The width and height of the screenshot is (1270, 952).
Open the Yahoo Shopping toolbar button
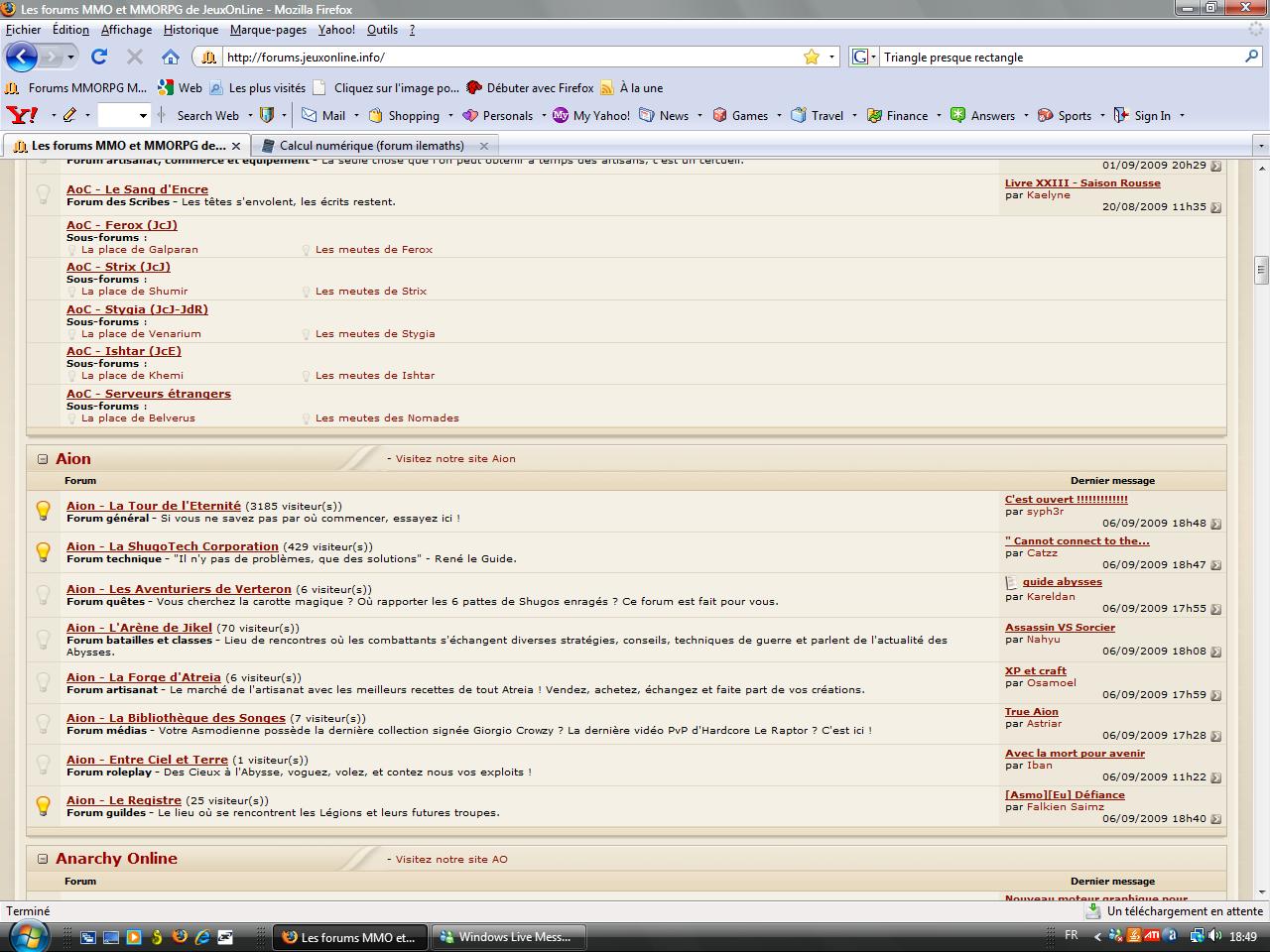pos(404,115)
